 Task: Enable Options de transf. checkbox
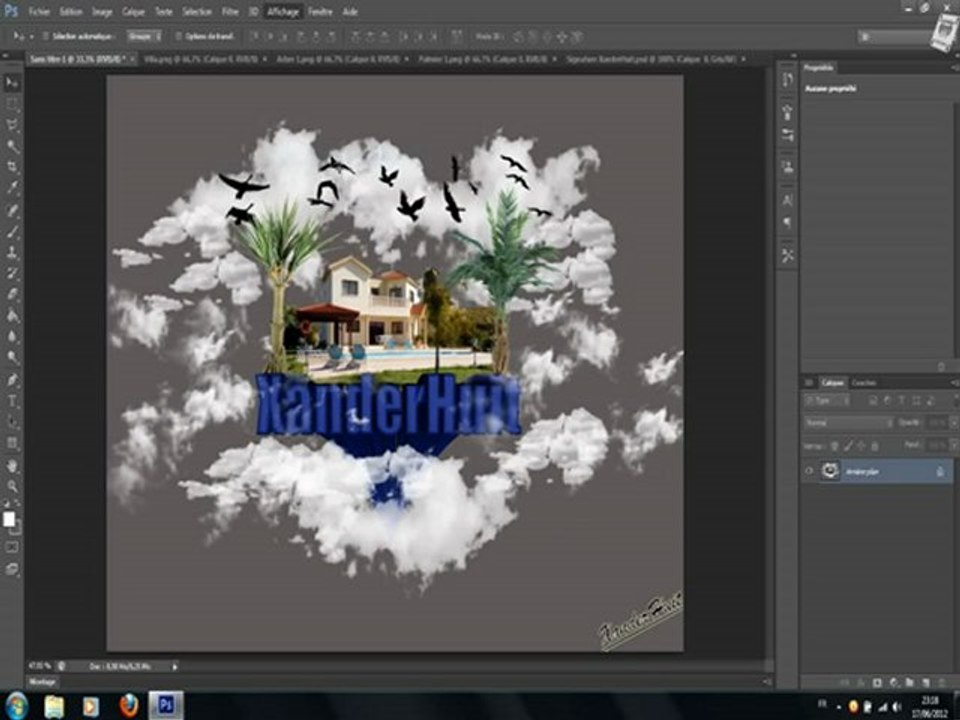(179, 37)
